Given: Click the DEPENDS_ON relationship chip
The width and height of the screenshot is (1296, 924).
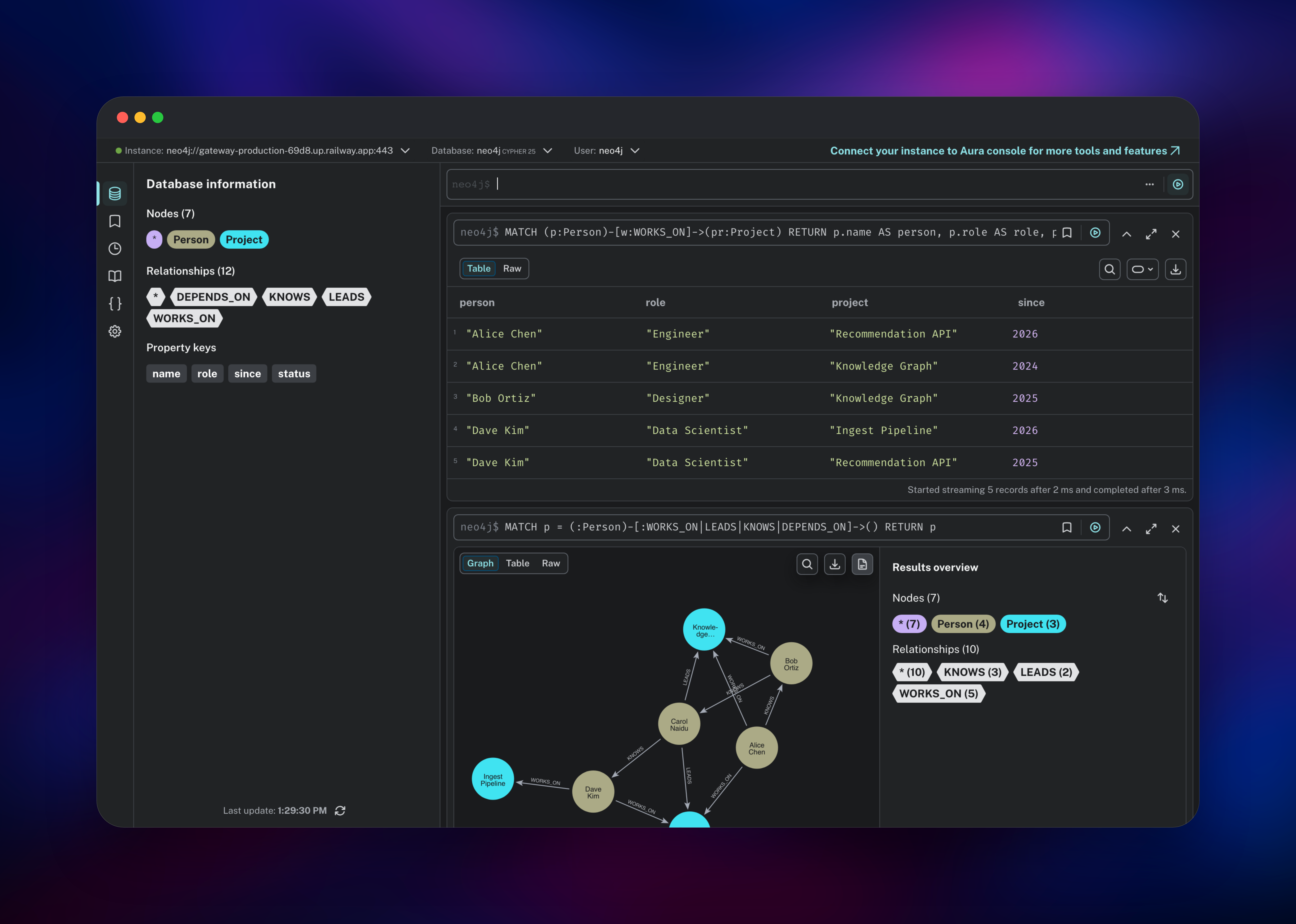Looking at the screenshot, I should pos(214,297).
